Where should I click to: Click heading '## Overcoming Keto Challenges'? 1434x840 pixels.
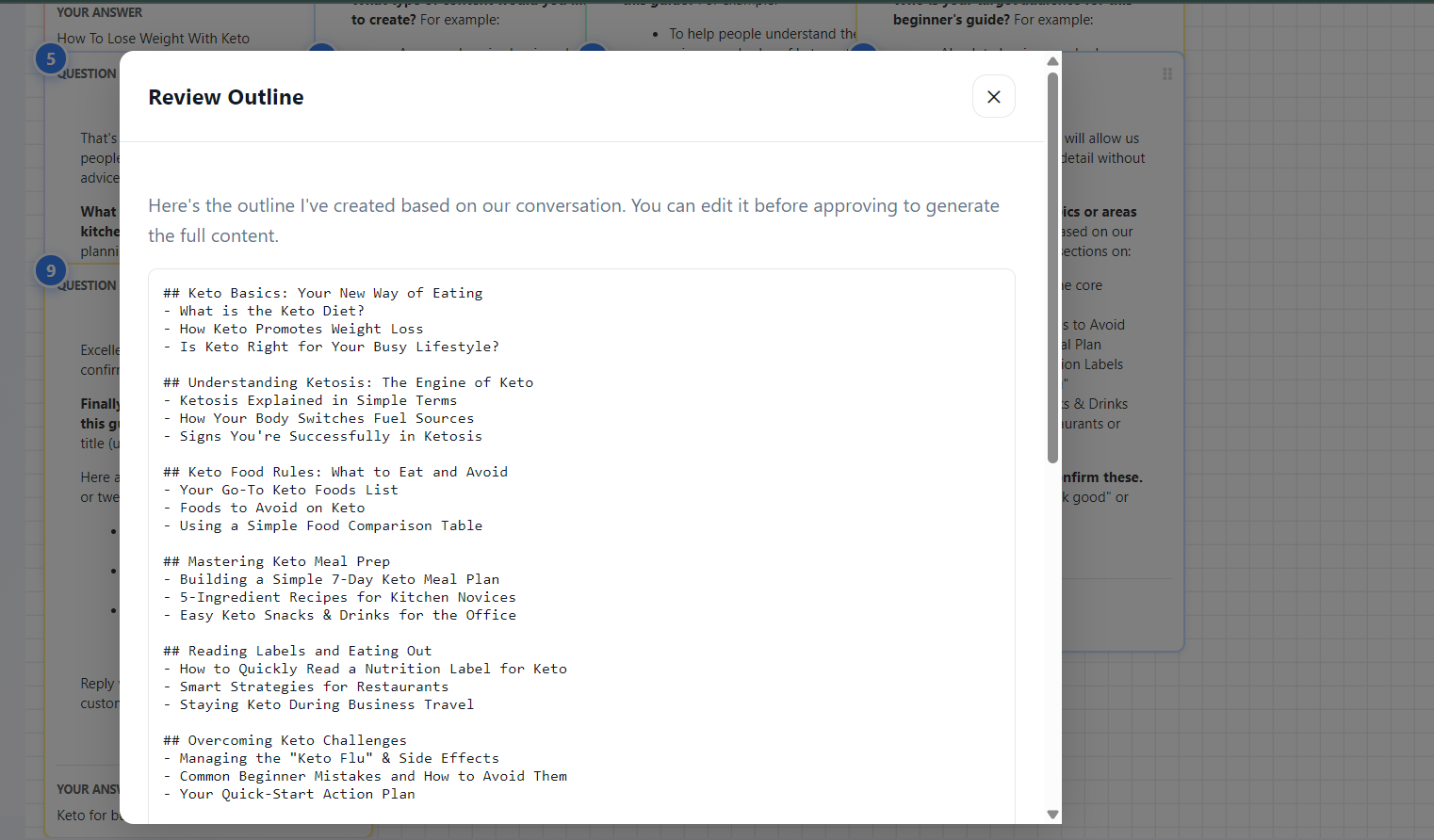285,739
